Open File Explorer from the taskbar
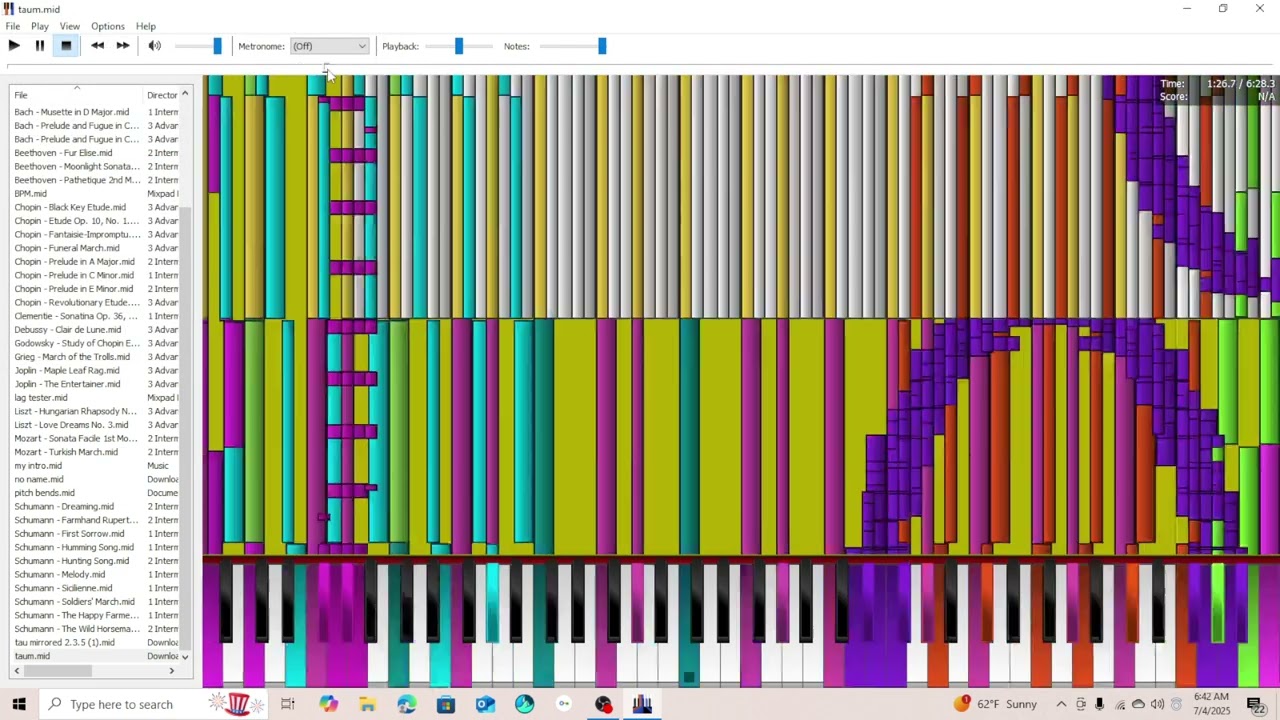Screen dimensions: 1280x720 pyautogui.click(x=368, y=704)
